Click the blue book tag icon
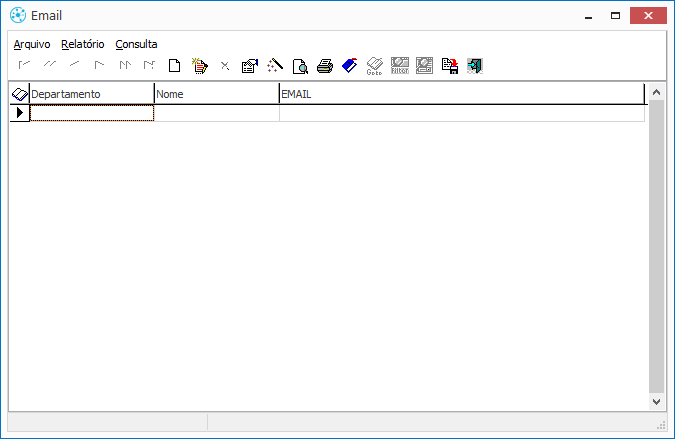 [350, 66]
